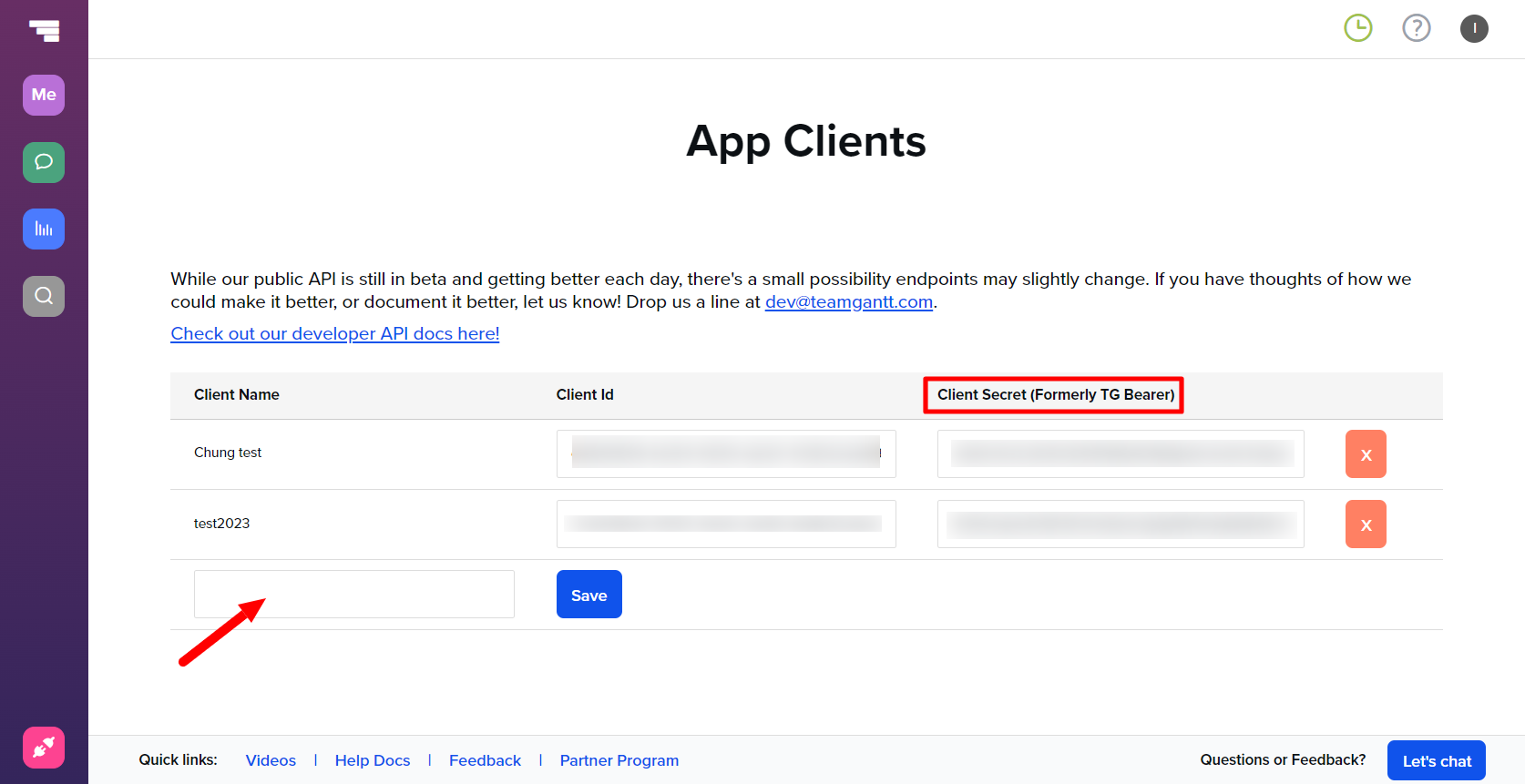The image size is (1525, 784).
Task: Open the chat bubble sidebar icon
Action: [x=44, y=162]
